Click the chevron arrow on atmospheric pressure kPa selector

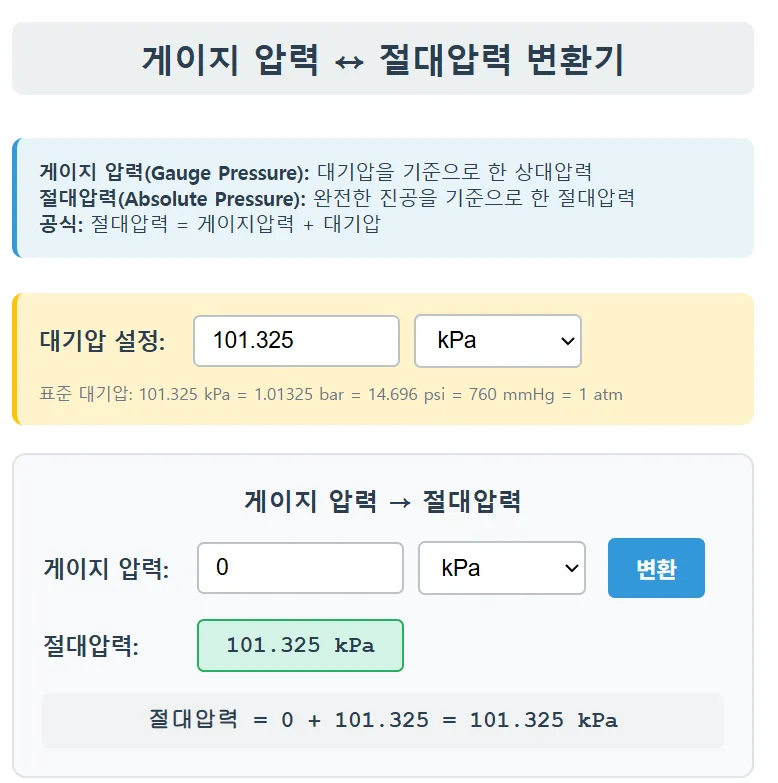pos(568,341)
